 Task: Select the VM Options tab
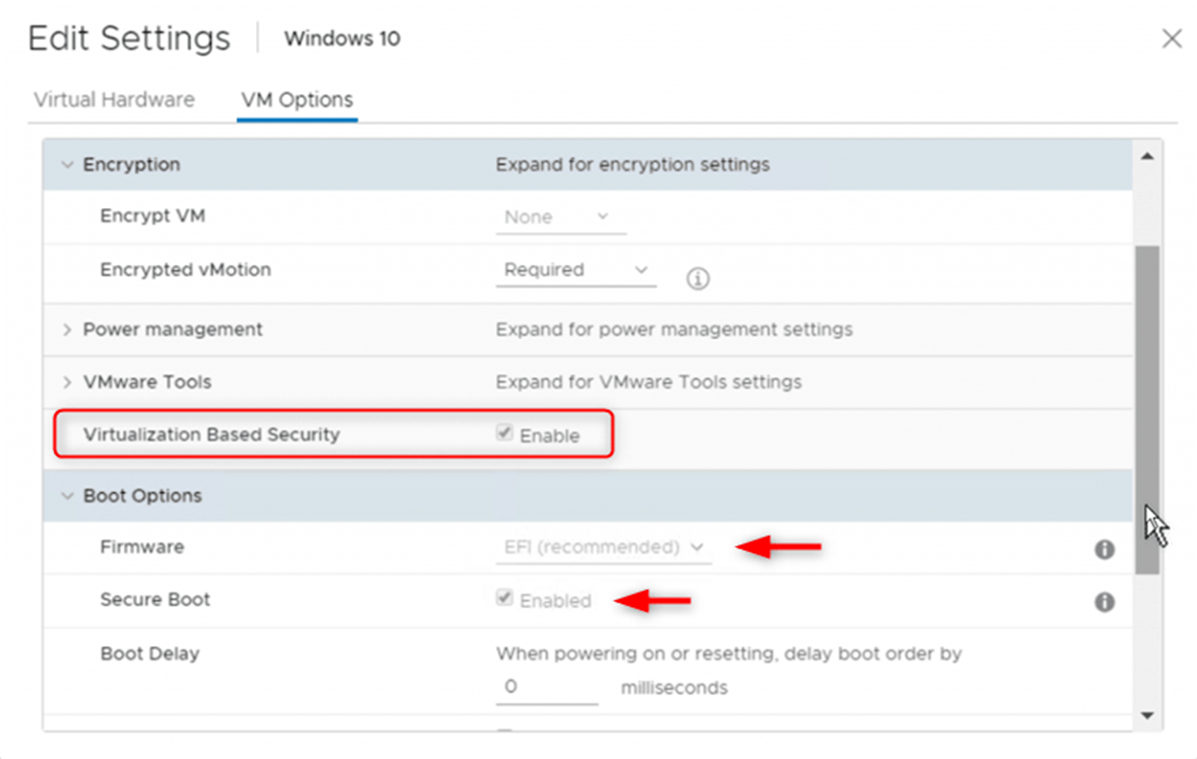click(x=297, y=100)
